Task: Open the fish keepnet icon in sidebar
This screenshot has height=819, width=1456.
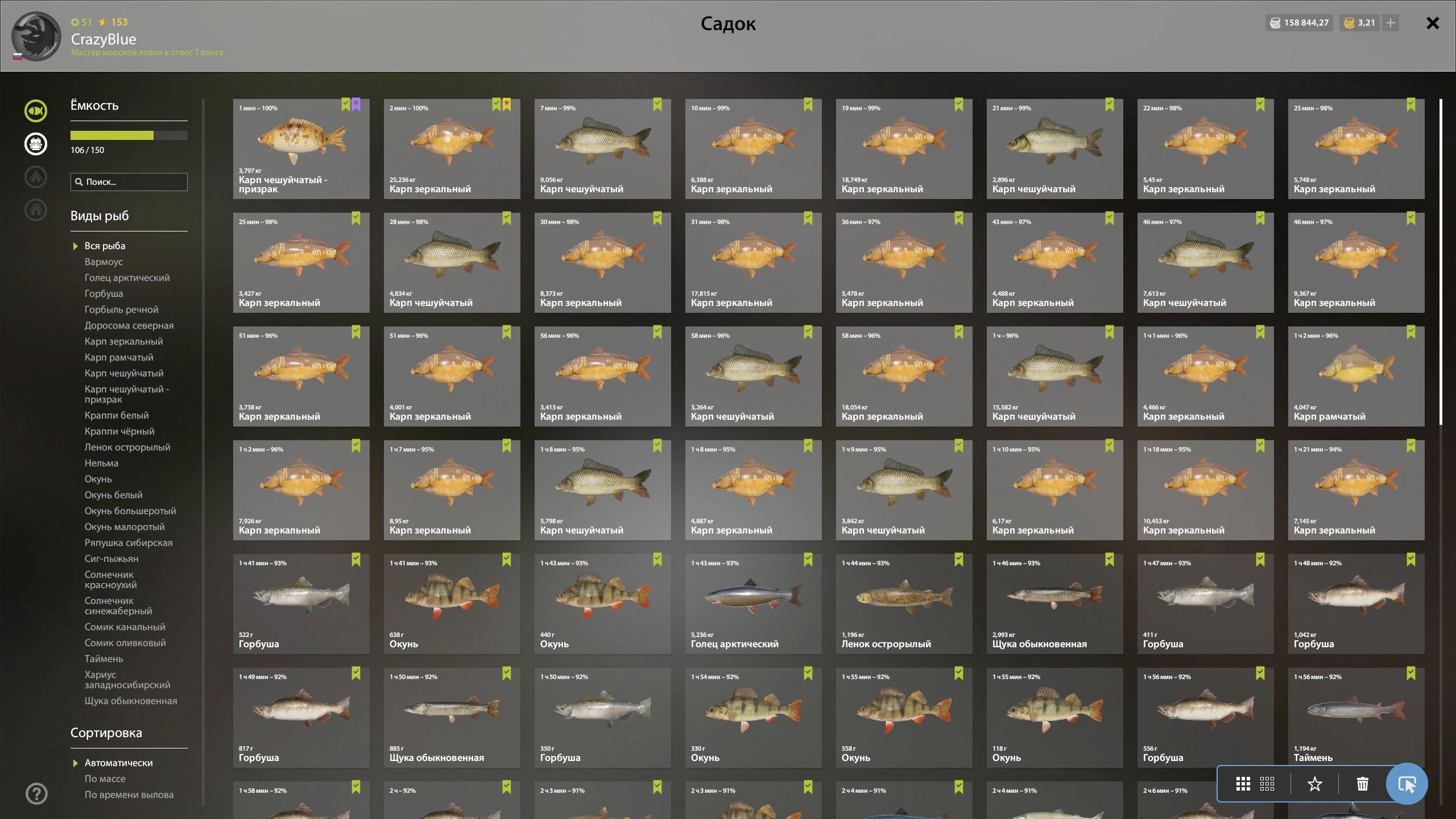Action: pyautogui.click(x=36, y=111)
